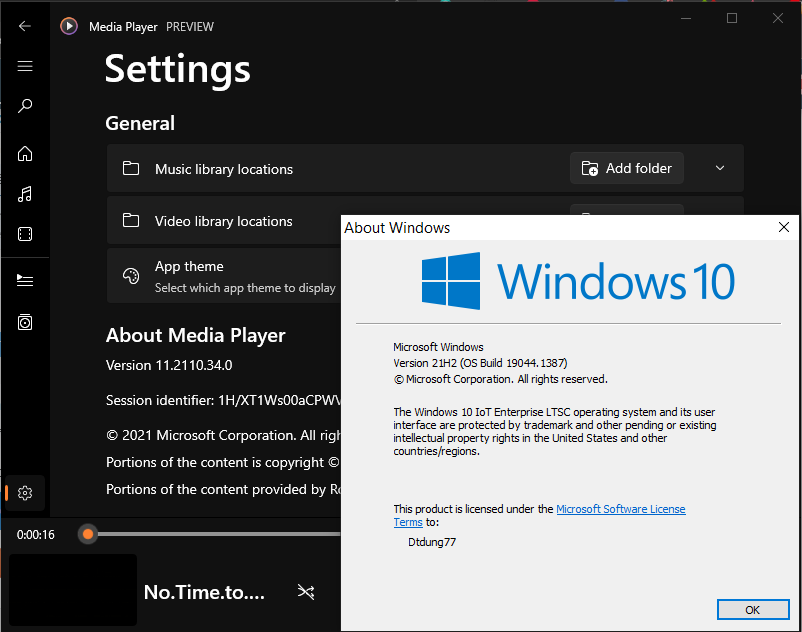802x632 pixels.
Task: Click Add folder for music library
Action: click(x=627, y=168)
